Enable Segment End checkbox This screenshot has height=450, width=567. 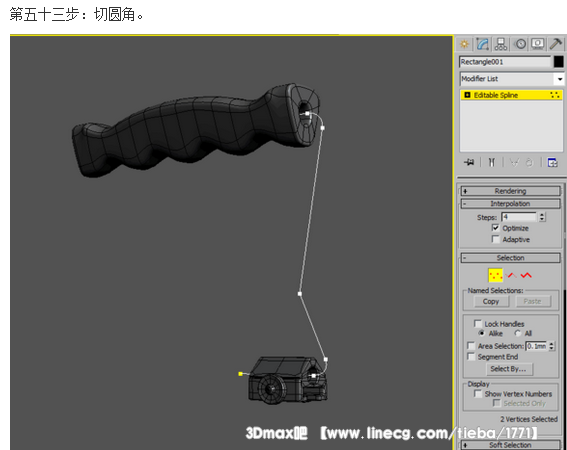pos(471,357)
